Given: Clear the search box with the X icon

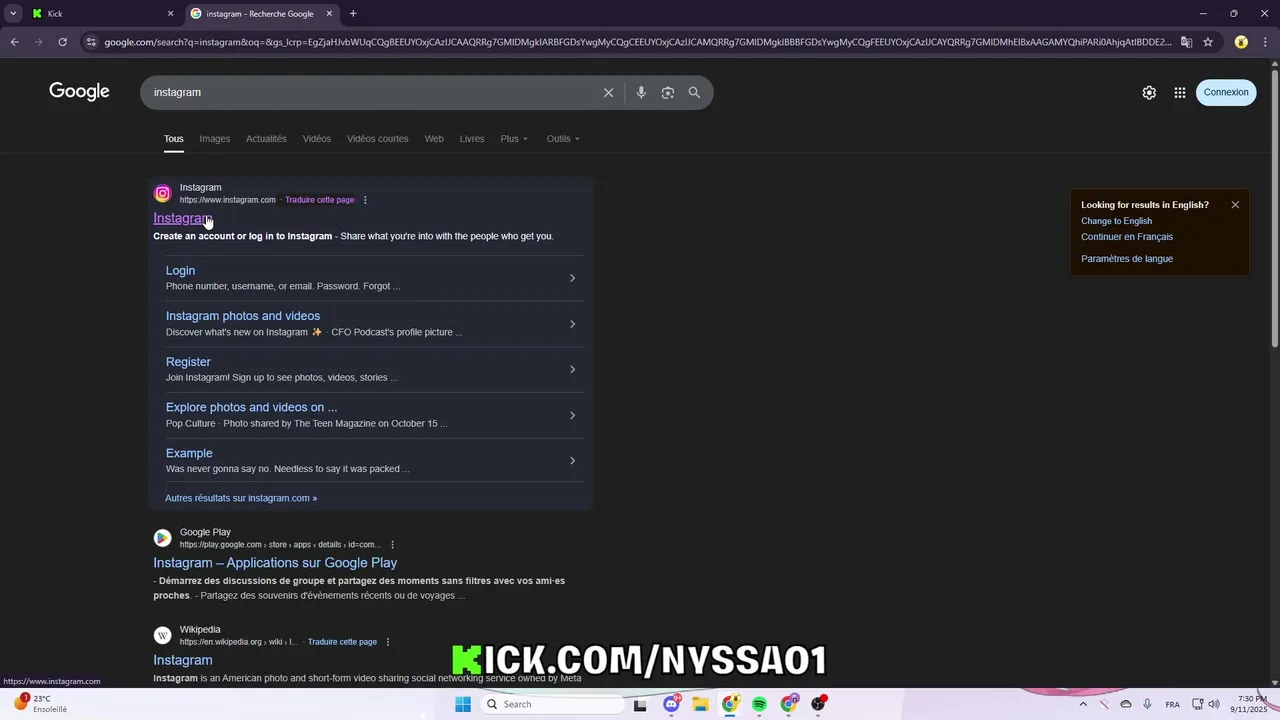Looking at the screenshot, I should point(608,92).
